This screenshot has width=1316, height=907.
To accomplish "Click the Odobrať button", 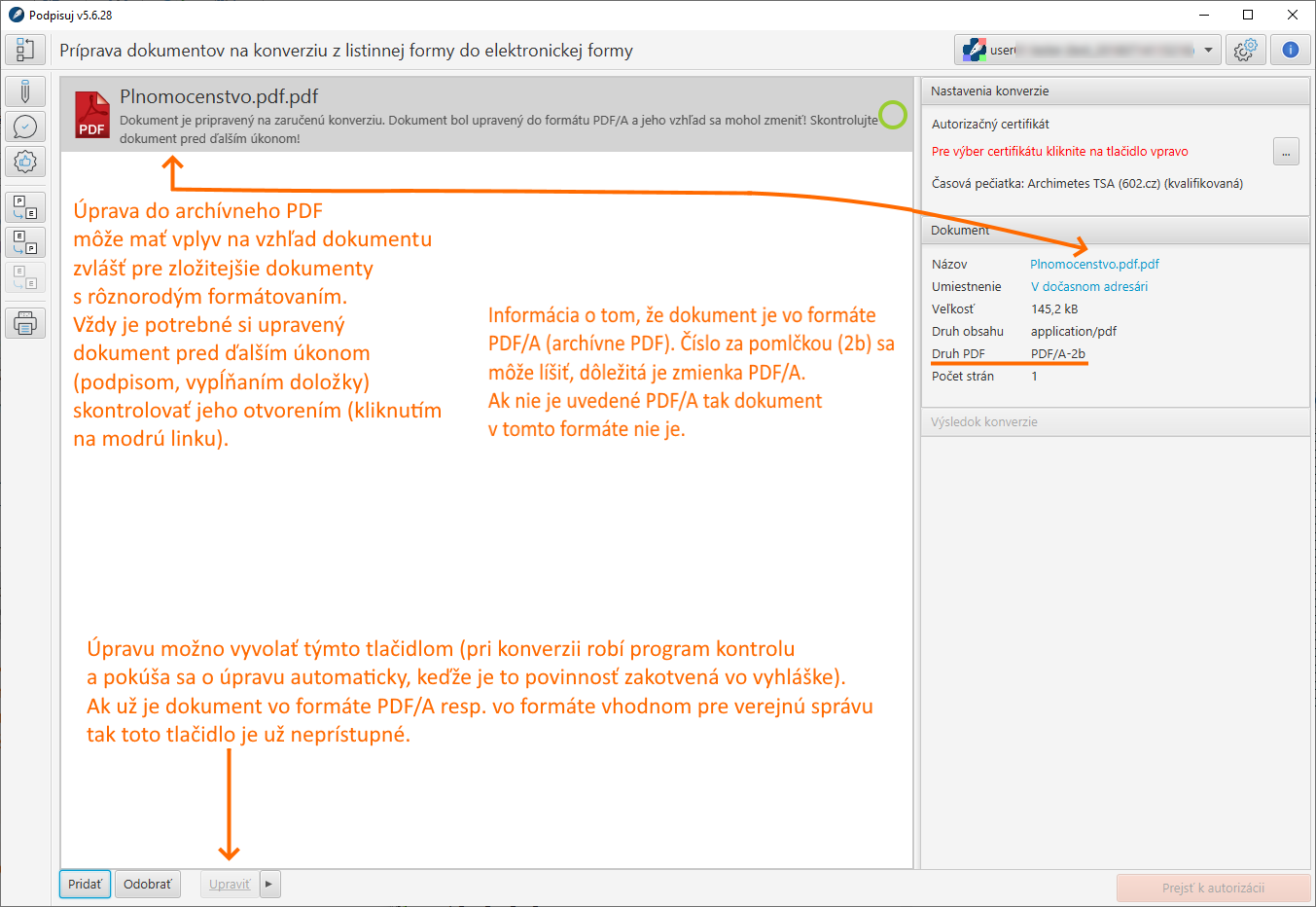I will pyautogui.click(x=147, y=884).
